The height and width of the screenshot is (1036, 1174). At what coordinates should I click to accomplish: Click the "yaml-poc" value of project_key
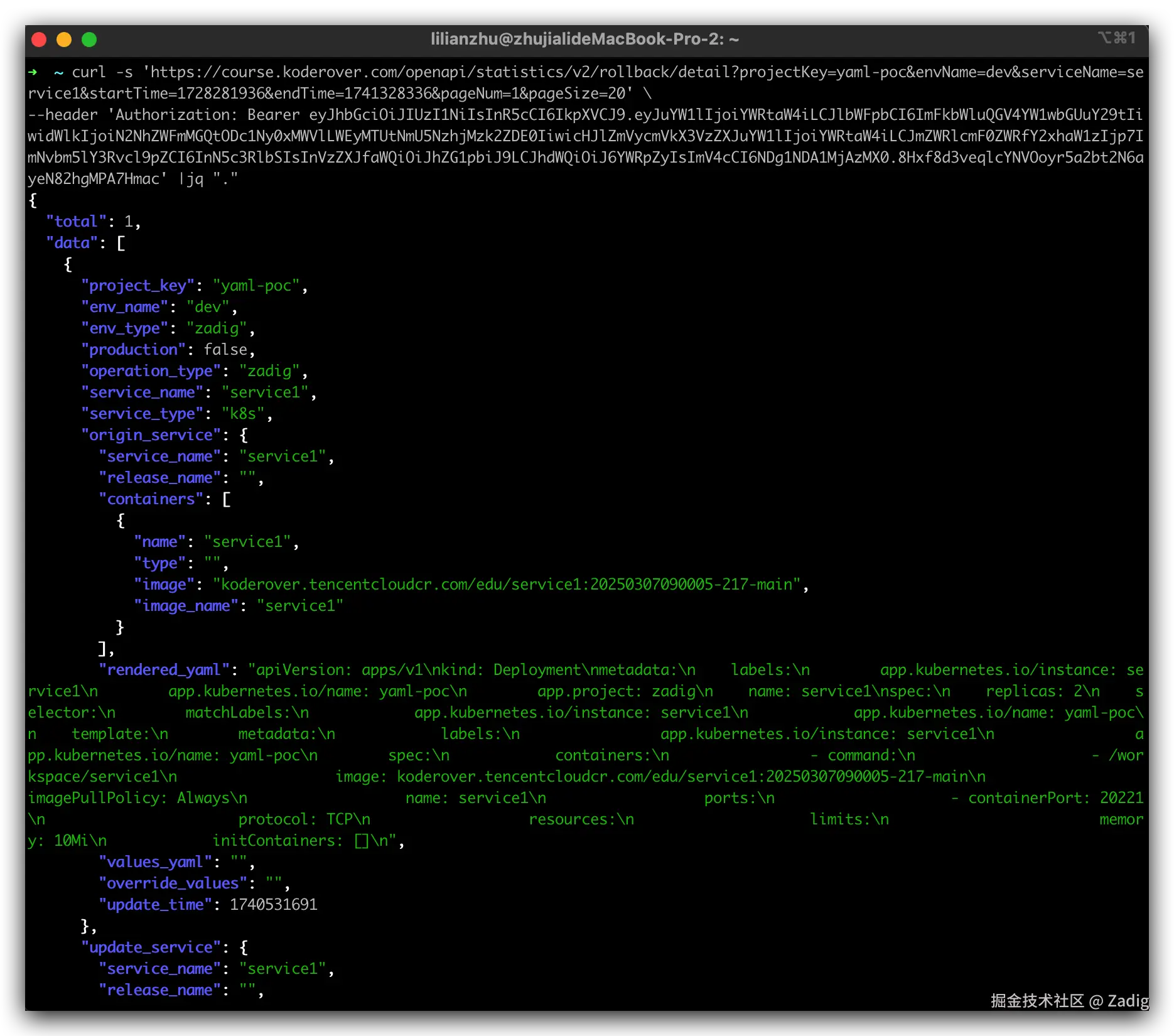click(x=256, y=286)
